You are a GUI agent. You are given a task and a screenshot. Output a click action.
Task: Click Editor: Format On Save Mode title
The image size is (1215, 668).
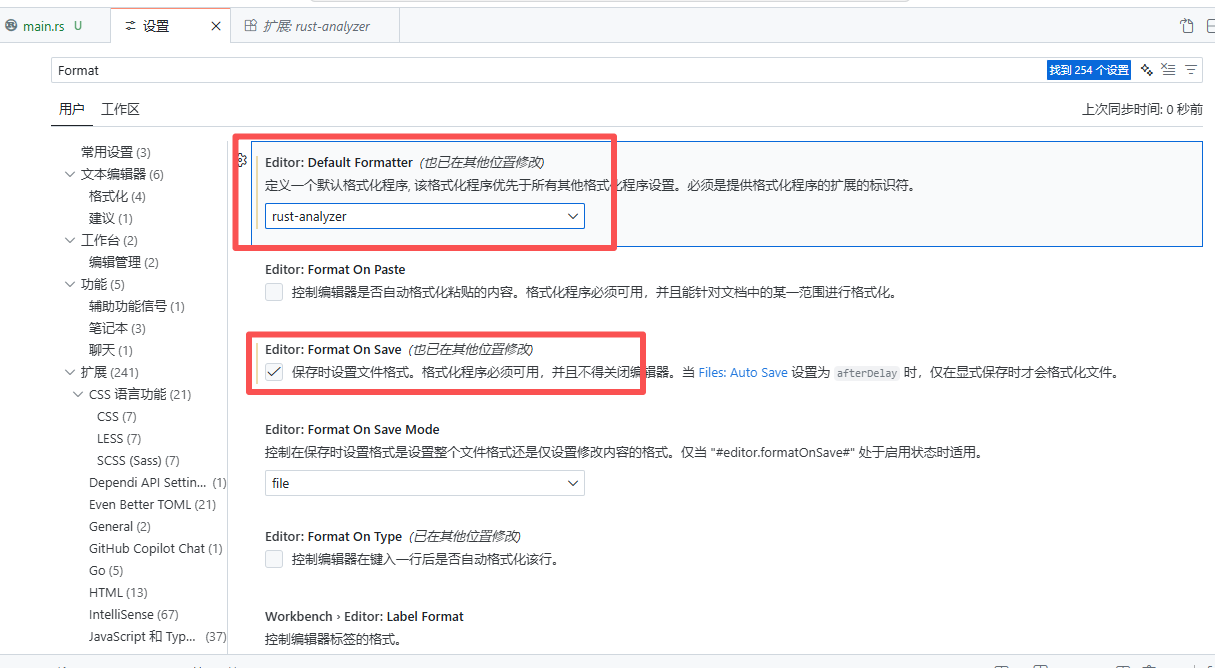pyautogui.click(x=352, y=429)
